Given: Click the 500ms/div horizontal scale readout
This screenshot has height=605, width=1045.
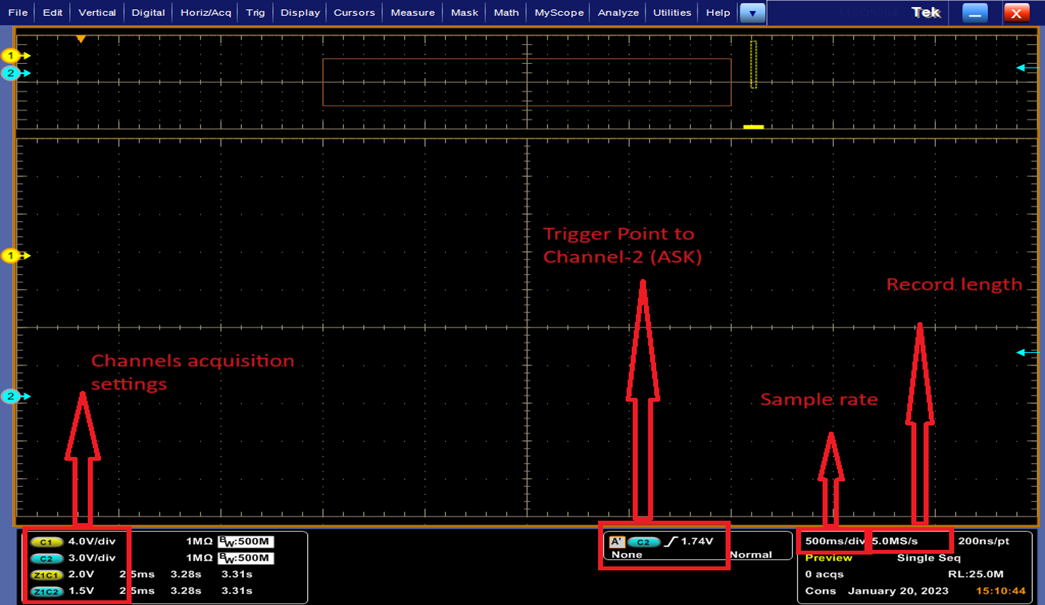Looking at the screenshot, I should pyautogui.click(x=834, y=541).
